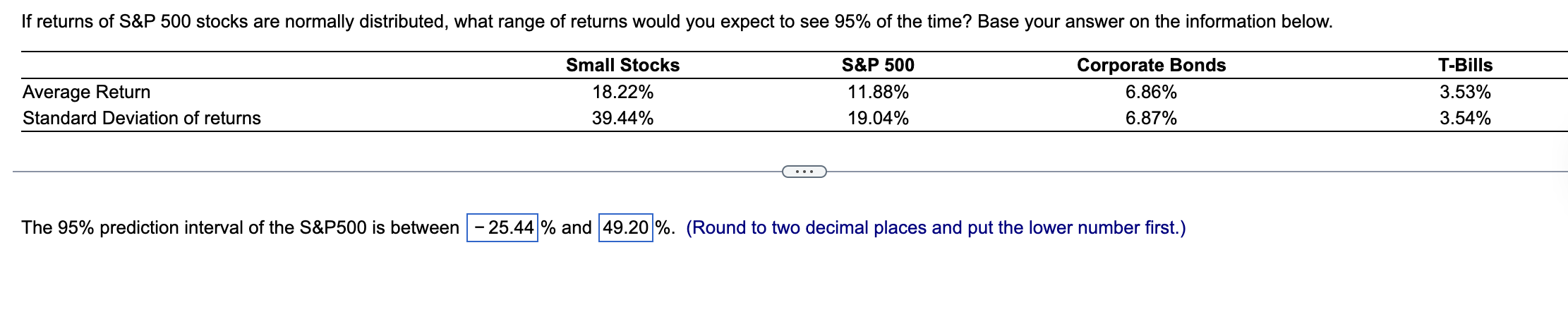Click the S&P 500 column header
The width and height of the screenshot is (1568, 322).
click(x=878, y=65)
